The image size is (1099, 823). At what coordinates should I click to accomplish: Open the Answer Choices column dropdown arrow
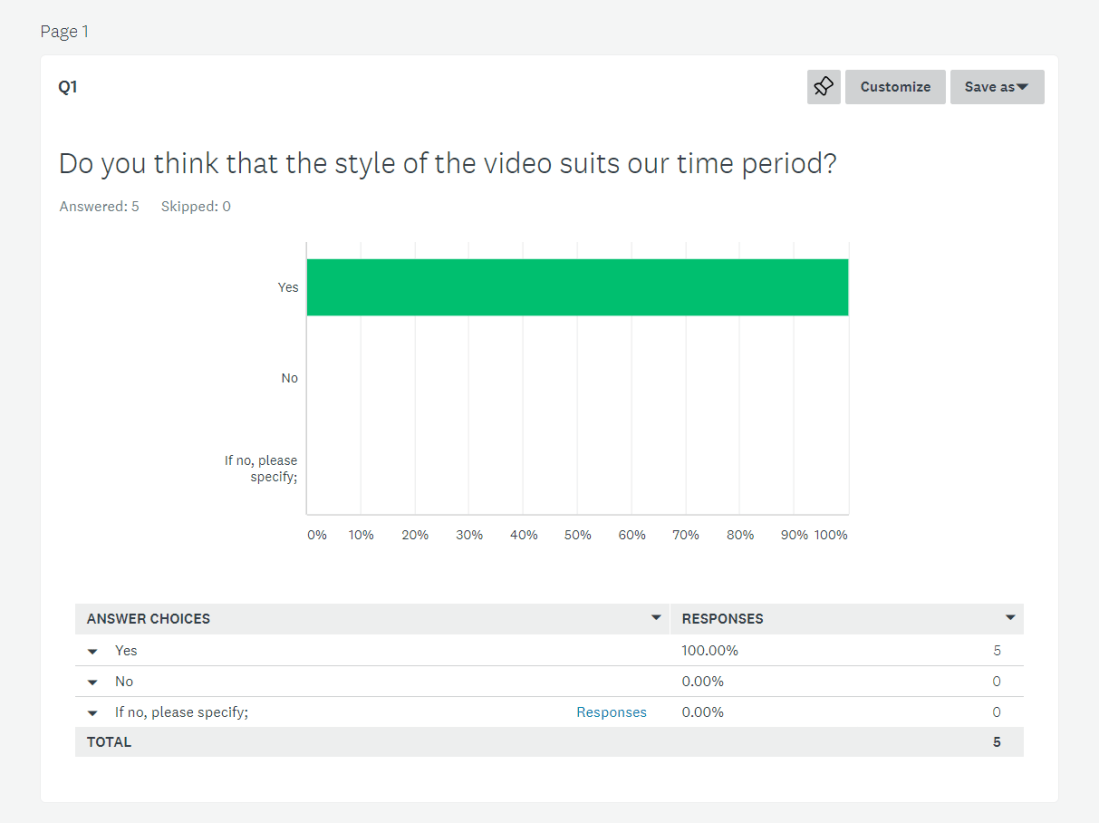click(x=656, y=618)
